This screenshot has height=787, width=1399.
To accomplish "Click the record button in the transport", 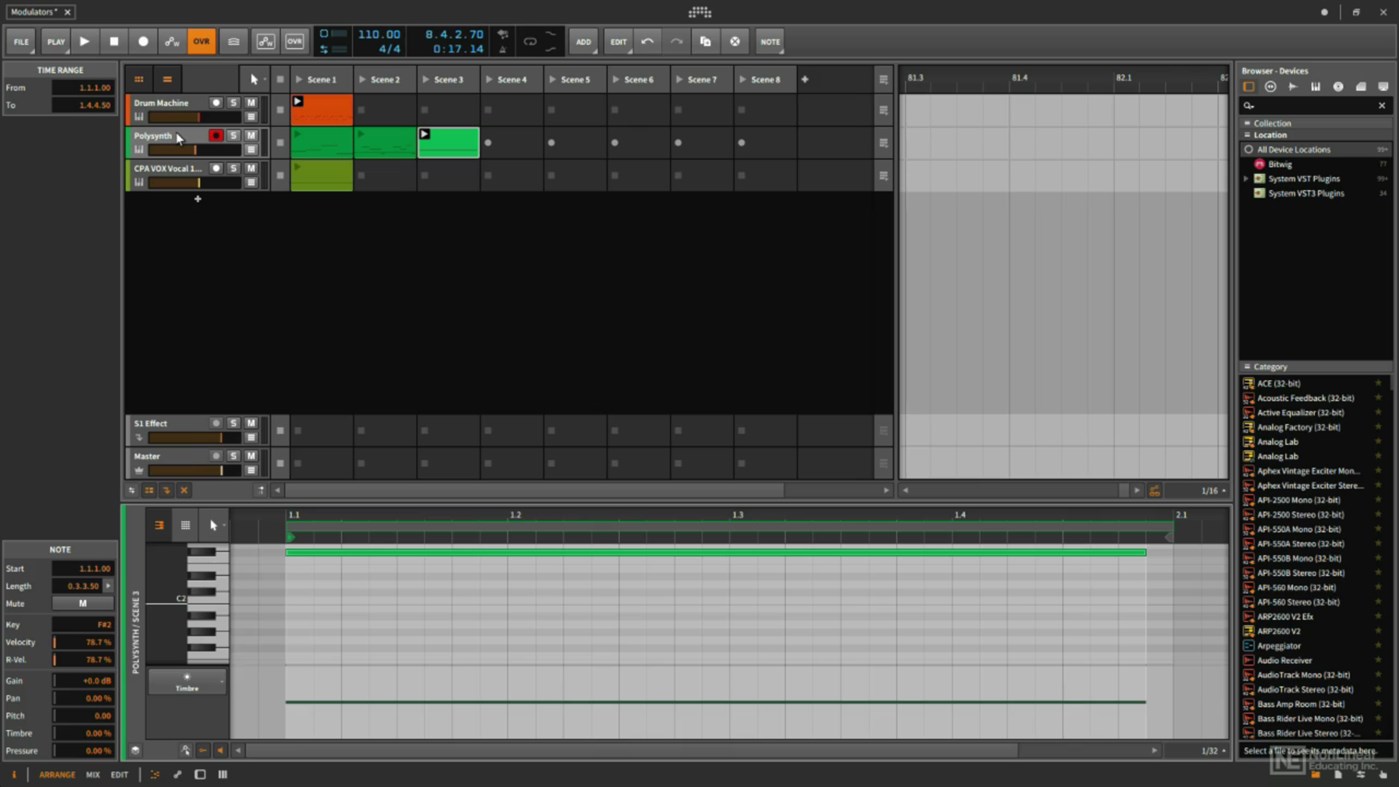I will (x=144, y=41).
